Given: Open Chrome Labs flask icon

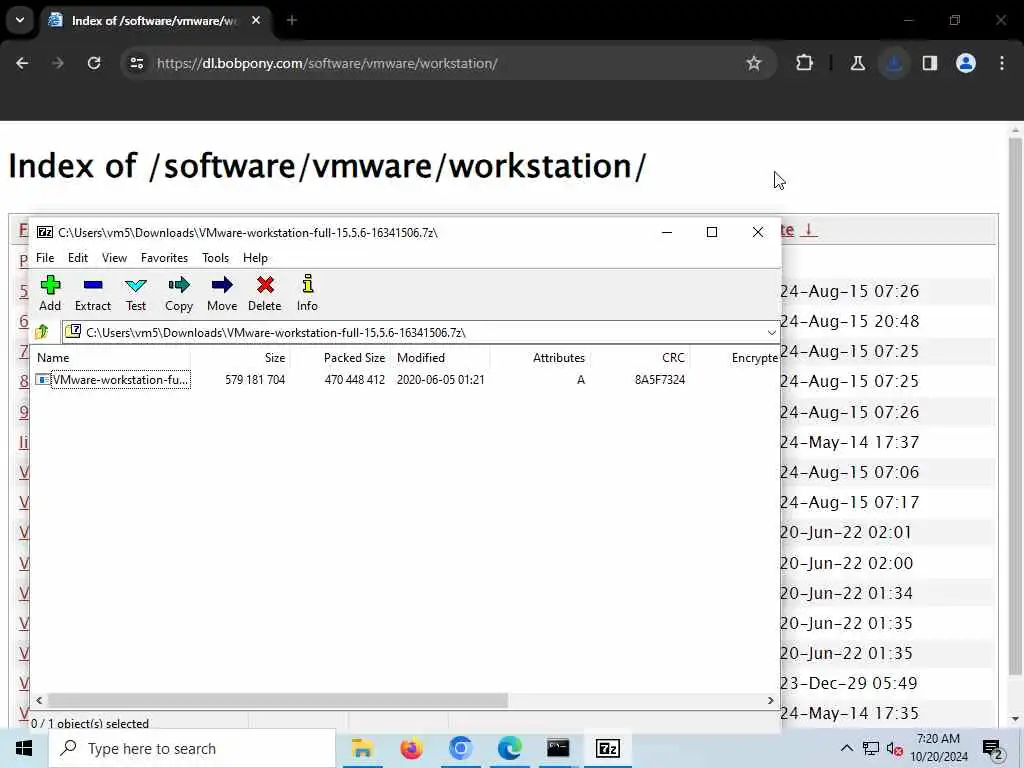Looking at the screenshot, I should pos(857,63).
